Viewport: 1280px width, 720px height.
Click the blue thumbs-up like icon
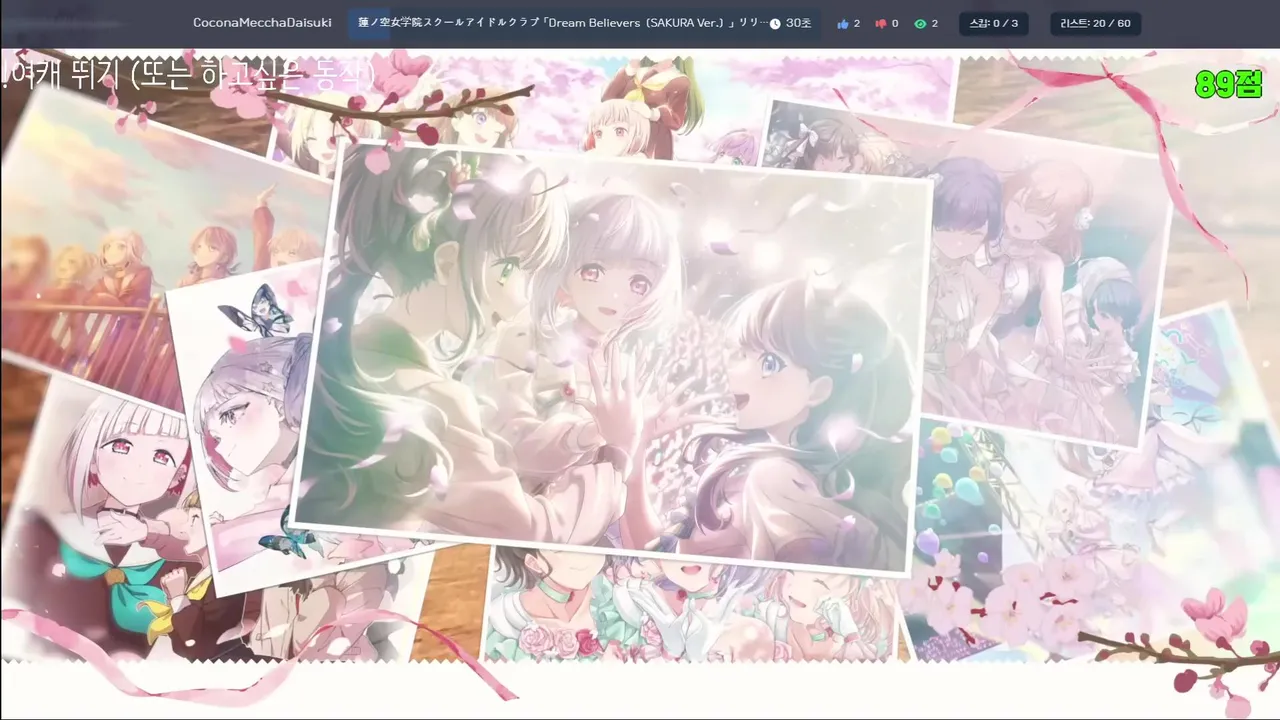click(842, 23)
